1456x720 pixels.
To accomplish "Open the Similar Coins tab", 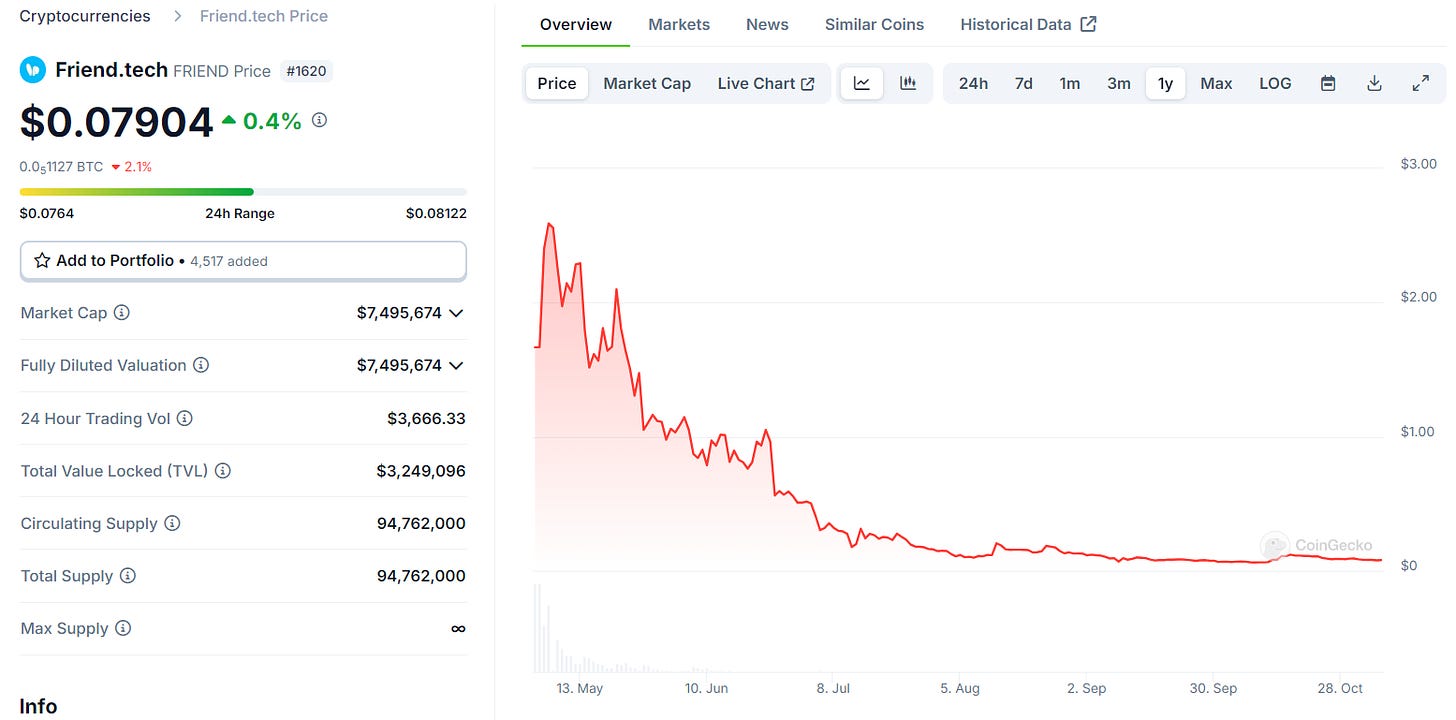I will pyautogui.click(x=874, y=24).
